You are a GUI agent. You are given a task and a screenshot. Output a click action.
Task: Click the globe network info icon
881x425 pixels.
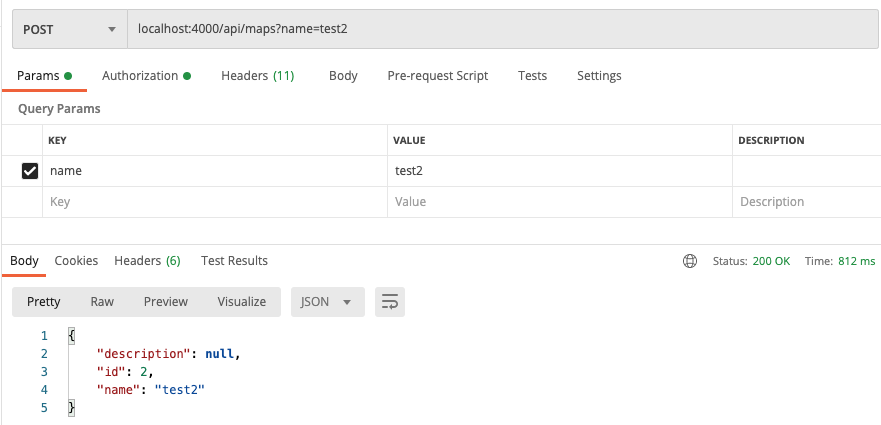(690, 261)
